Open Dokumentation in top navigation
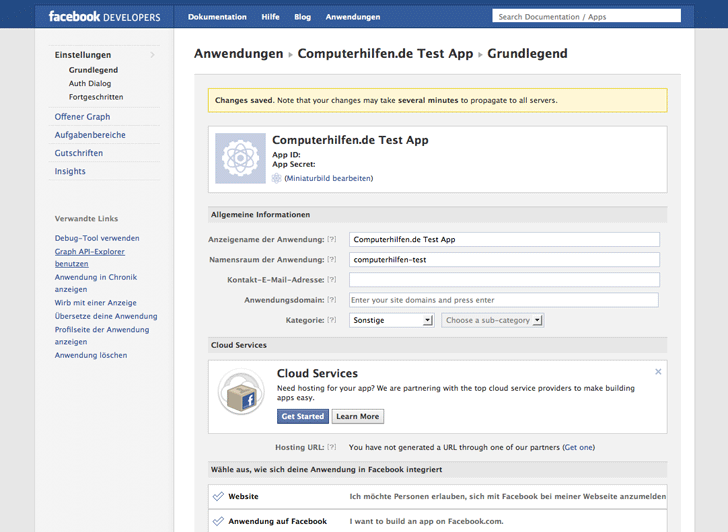This screenshot has width=728, height=532. point(217,17)
